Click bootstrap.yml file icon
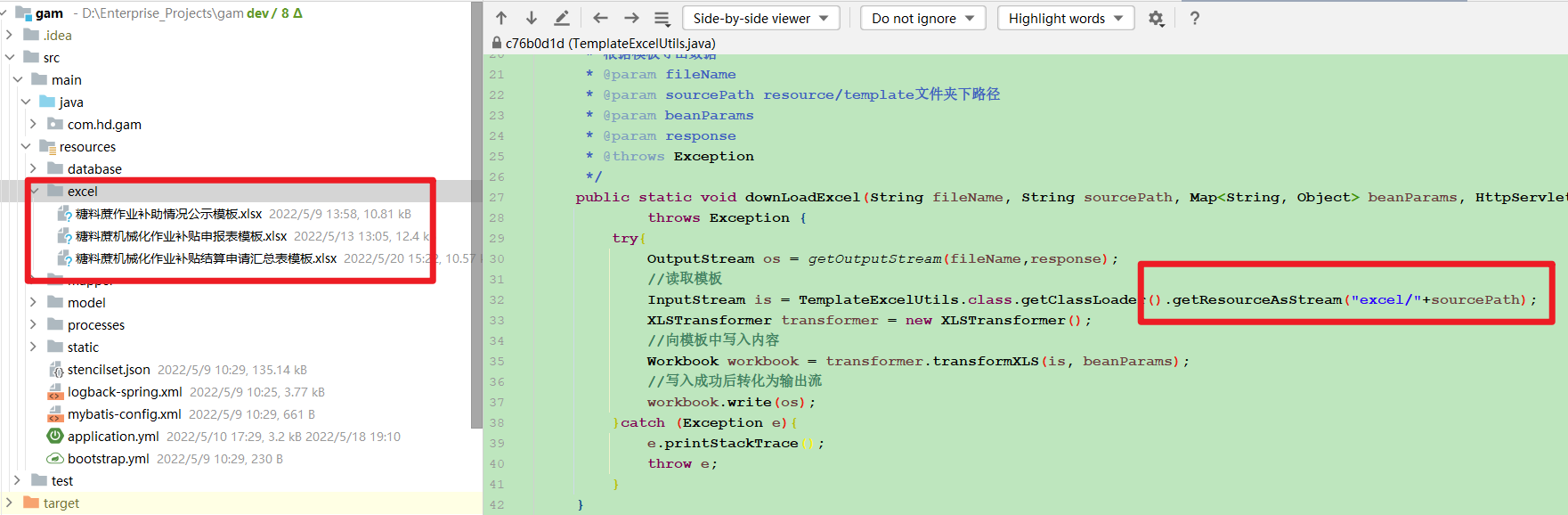1568x515 pixels. [x=54, y=458]
